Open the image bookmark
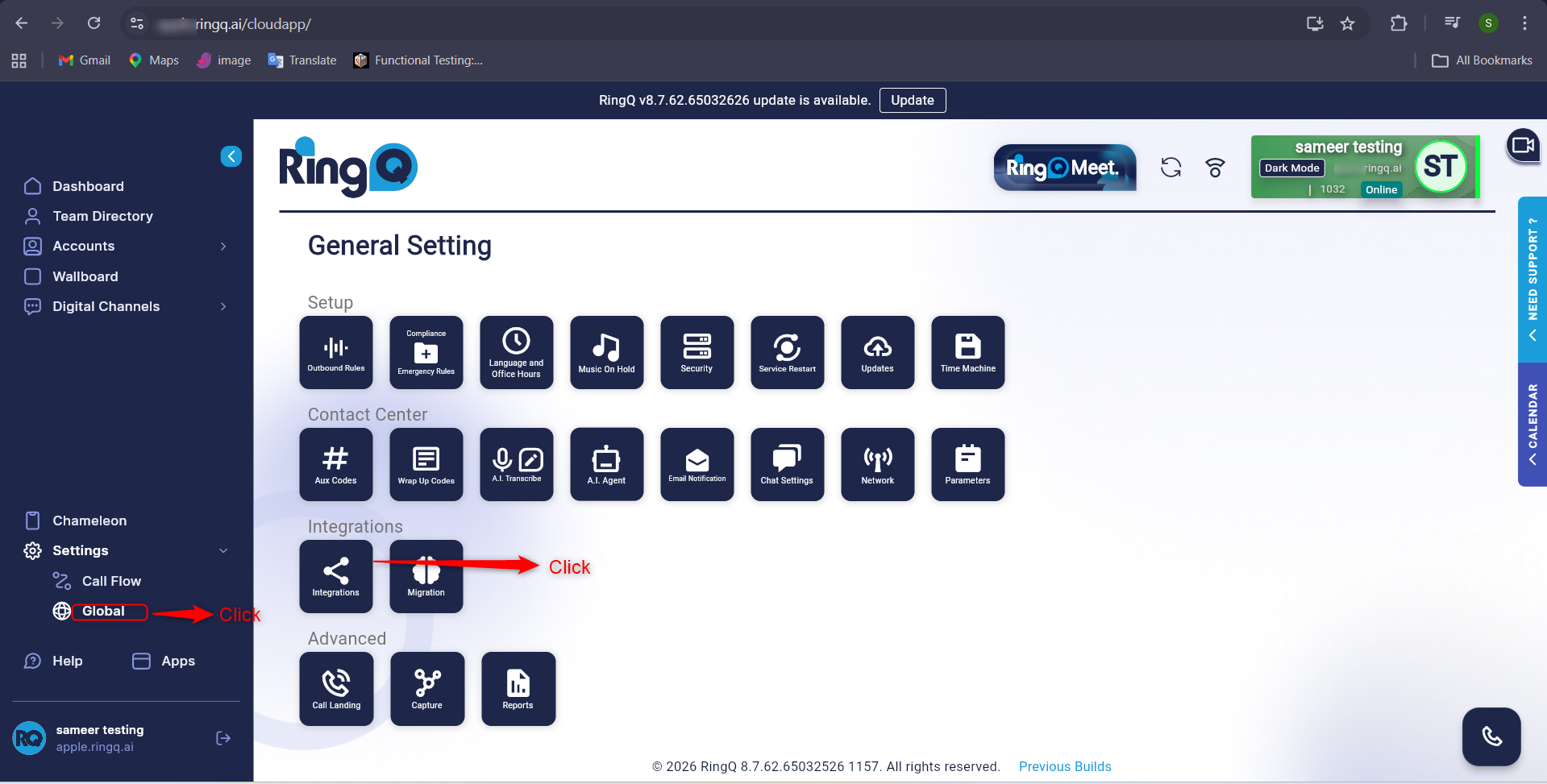1547x784 pixels. pyautogui.click(x=224, y=60)
